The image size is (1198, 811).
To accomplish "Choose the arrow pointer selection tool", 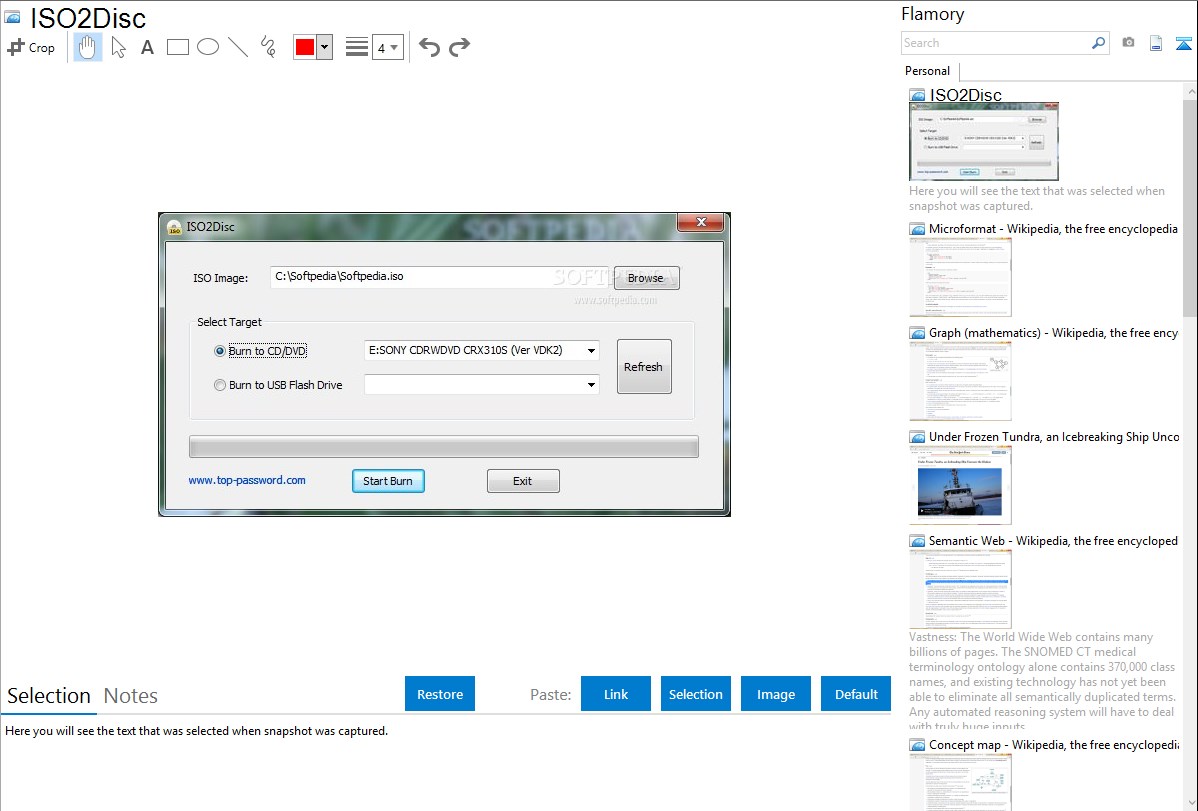I will pos(118,47).
